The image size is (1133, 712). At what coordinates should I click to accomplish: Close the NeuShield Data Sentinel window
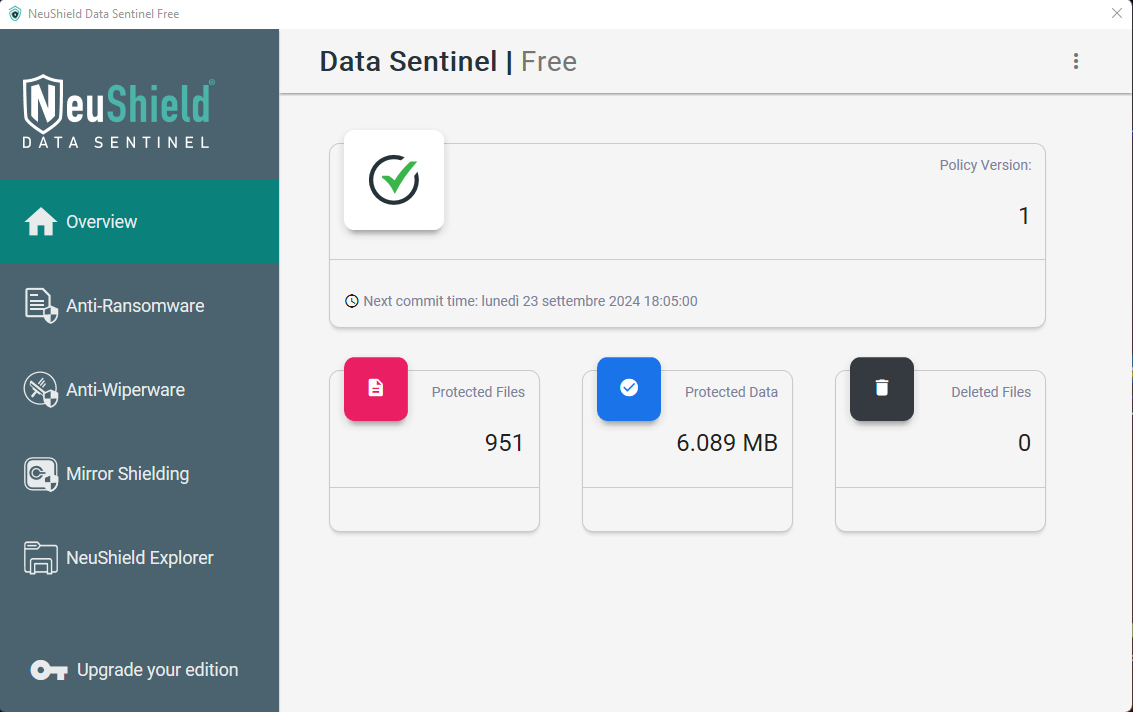(x=1117, y=14)
